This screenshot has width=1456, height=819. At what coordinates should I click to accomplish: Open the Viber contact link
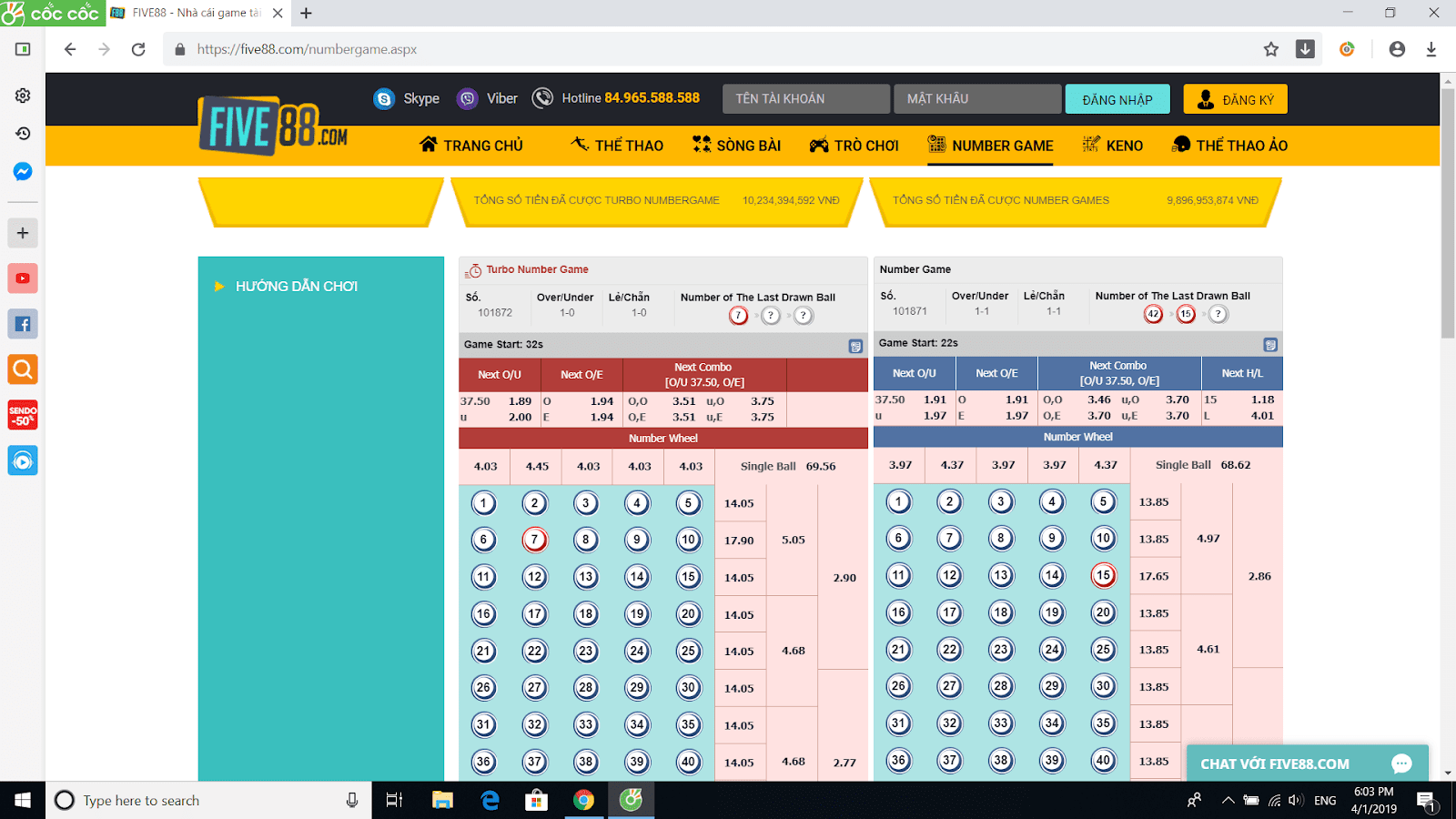(487, 98)
